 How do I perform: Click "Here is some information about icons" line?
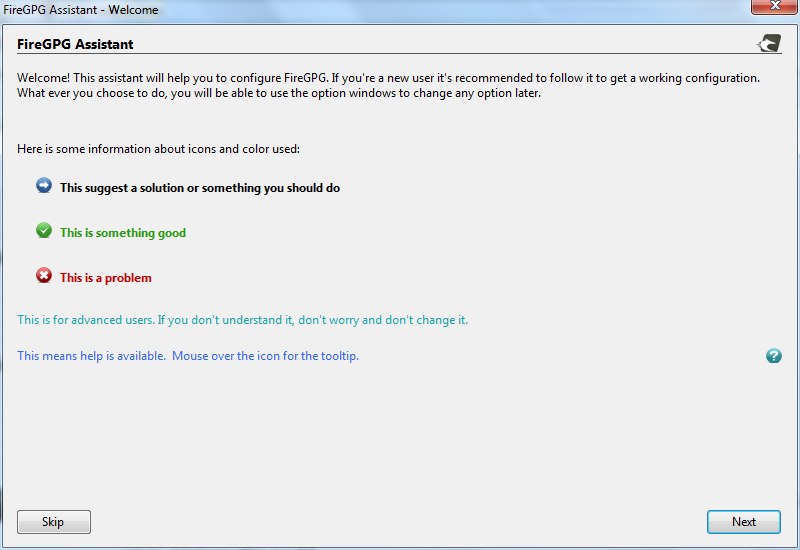[x=158, y=149]
